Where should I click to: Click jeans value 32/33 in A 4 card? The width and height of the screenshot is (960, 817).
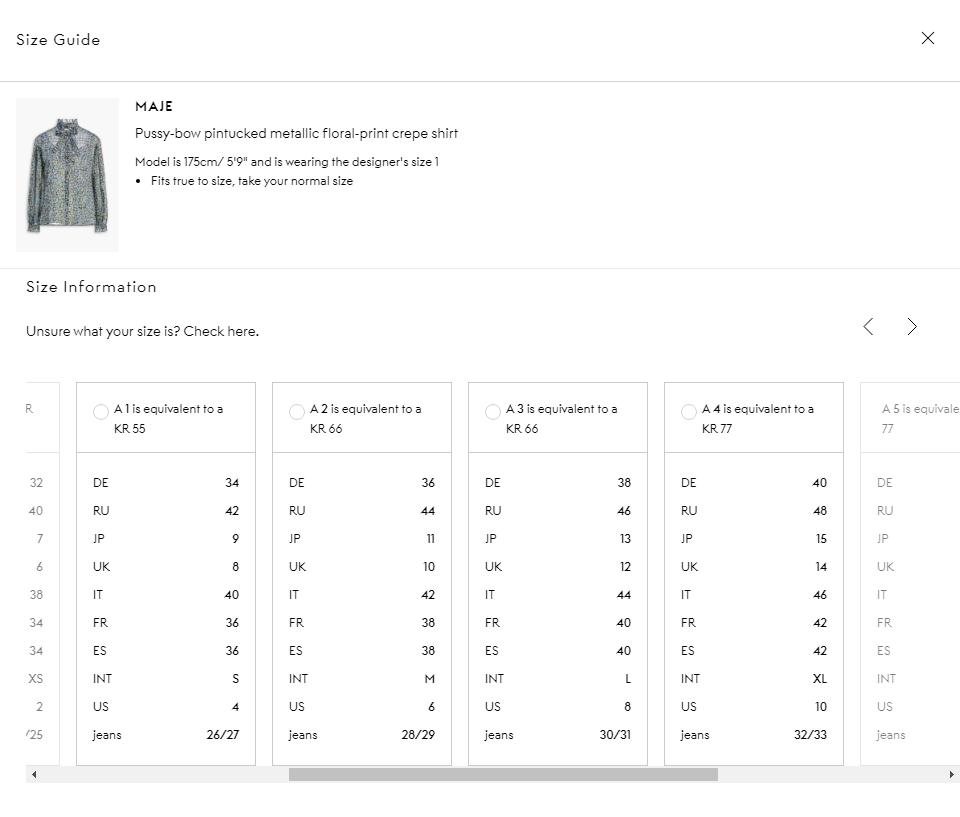(810, 735)
